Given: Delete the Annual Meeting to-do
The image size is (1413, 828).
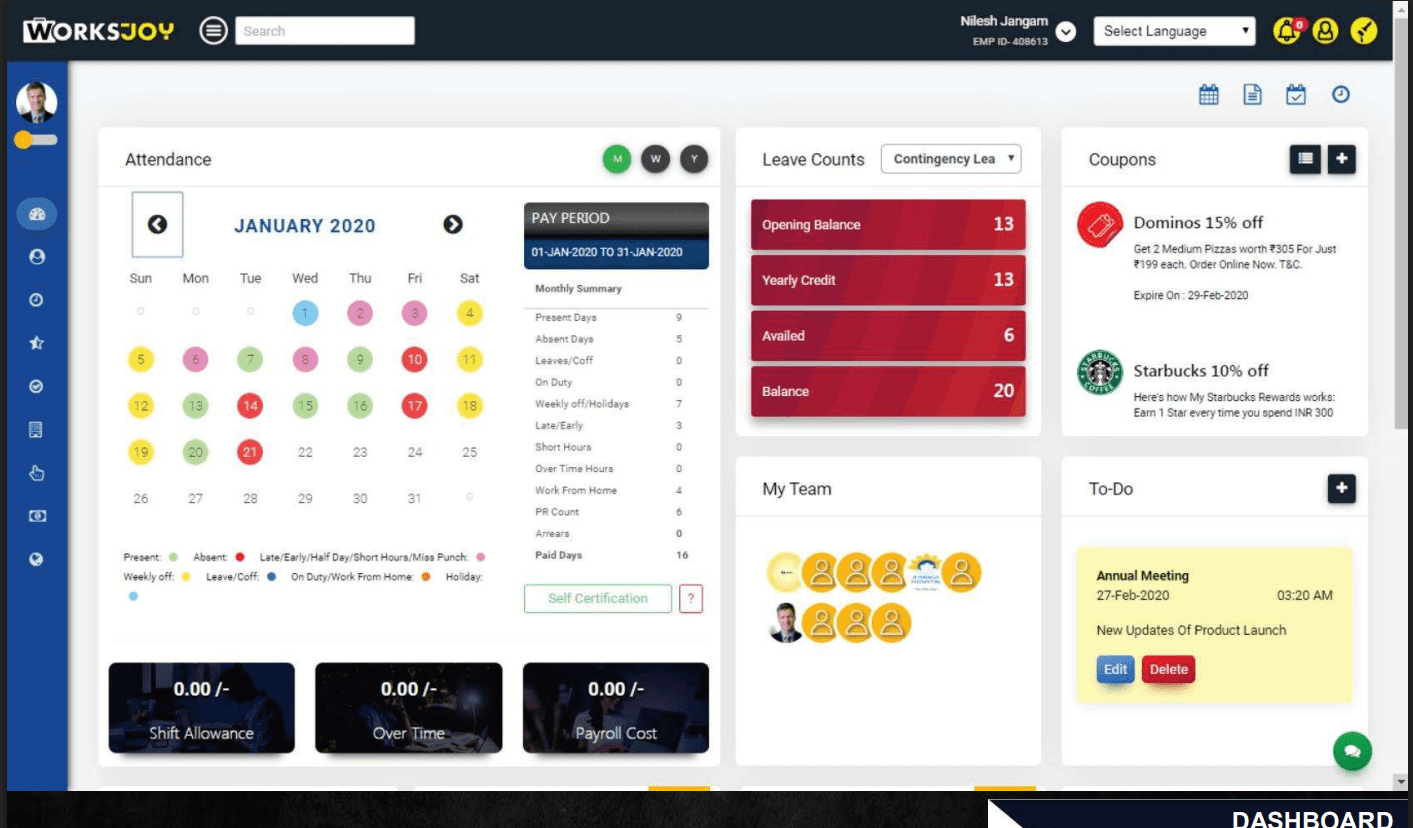Looking at the screenshot, I should (x=1168, y=670).
